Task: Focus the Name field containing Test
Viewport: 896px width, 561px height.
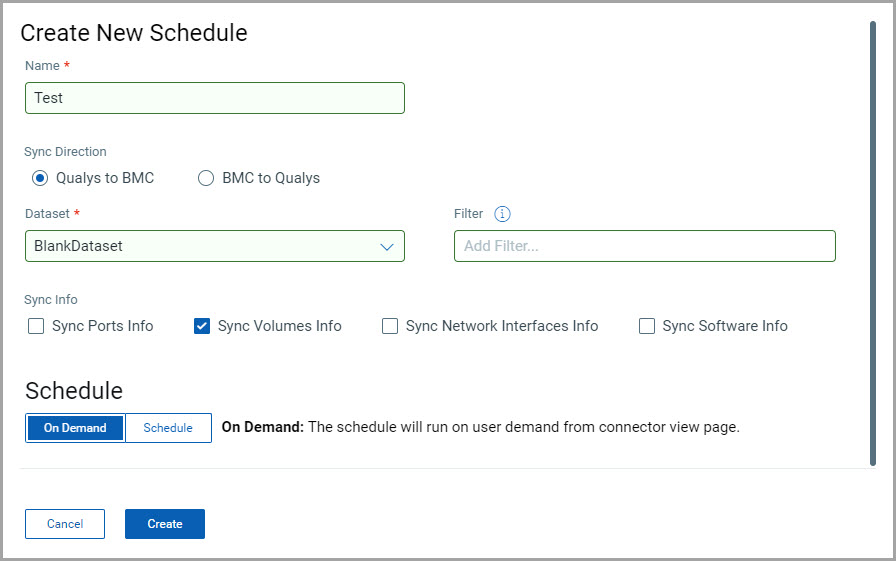Action: click(x=214, y=98)
